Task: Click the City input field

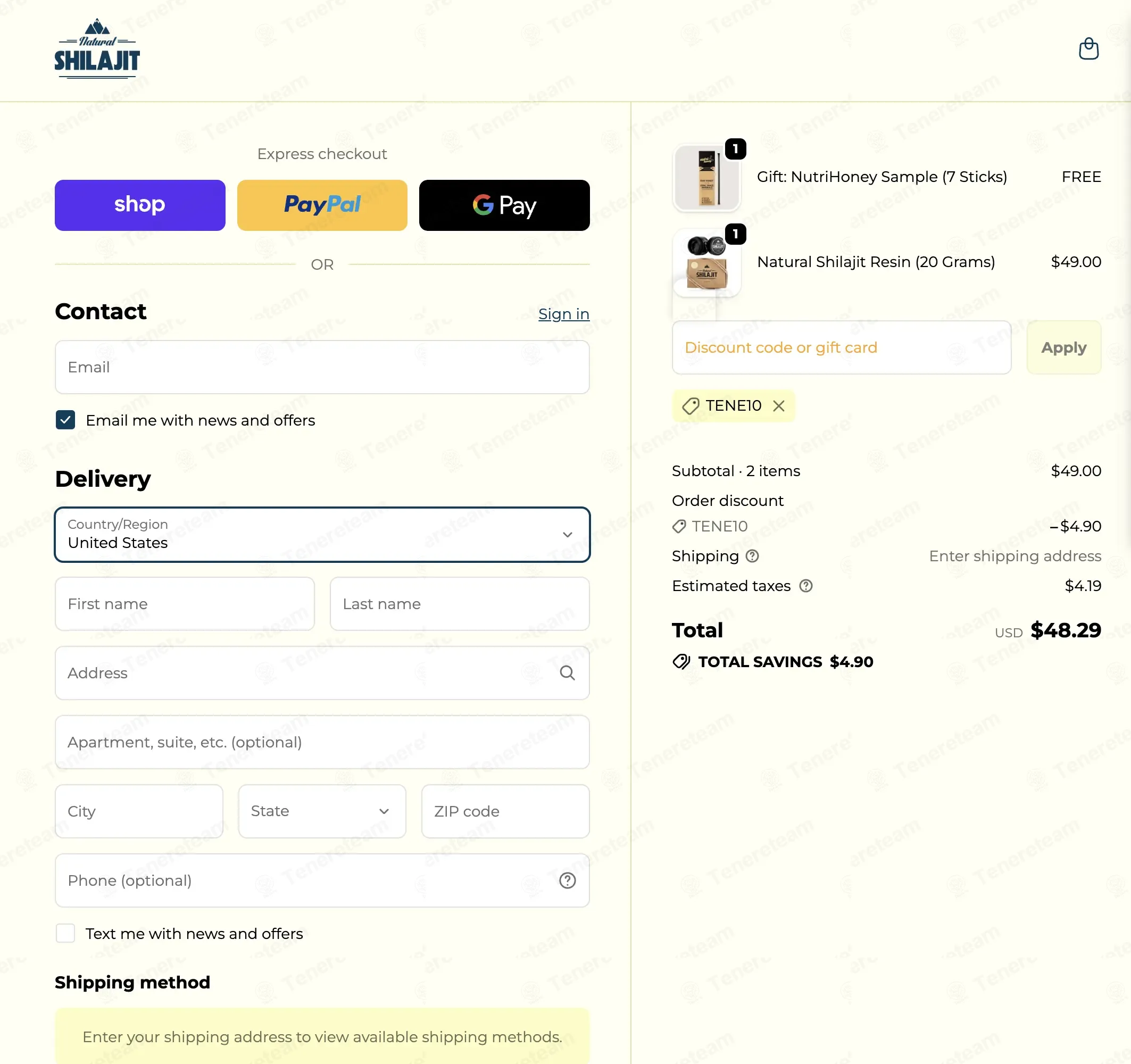Action: point(139,811)
